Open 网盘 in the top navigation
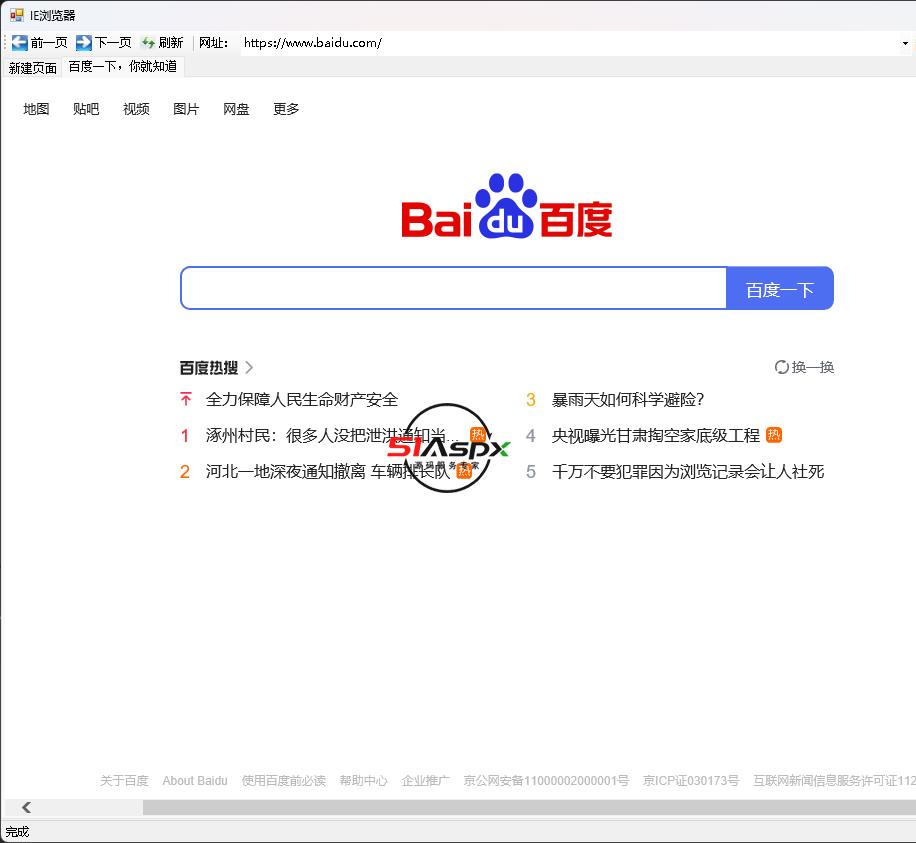This screenshot has height=843, width=916. (x=236, y=109)
